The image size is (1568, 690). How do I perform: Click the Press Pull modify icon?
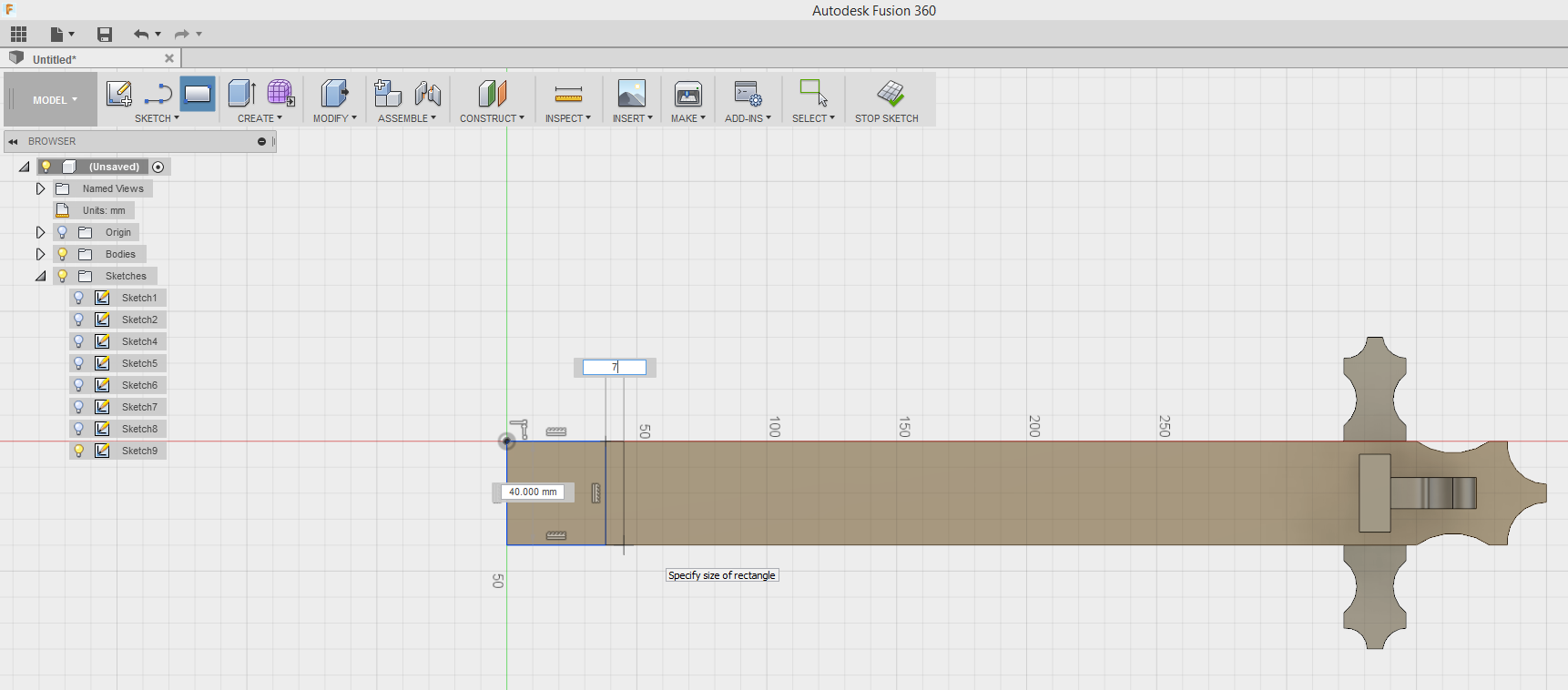click(334, 93)
